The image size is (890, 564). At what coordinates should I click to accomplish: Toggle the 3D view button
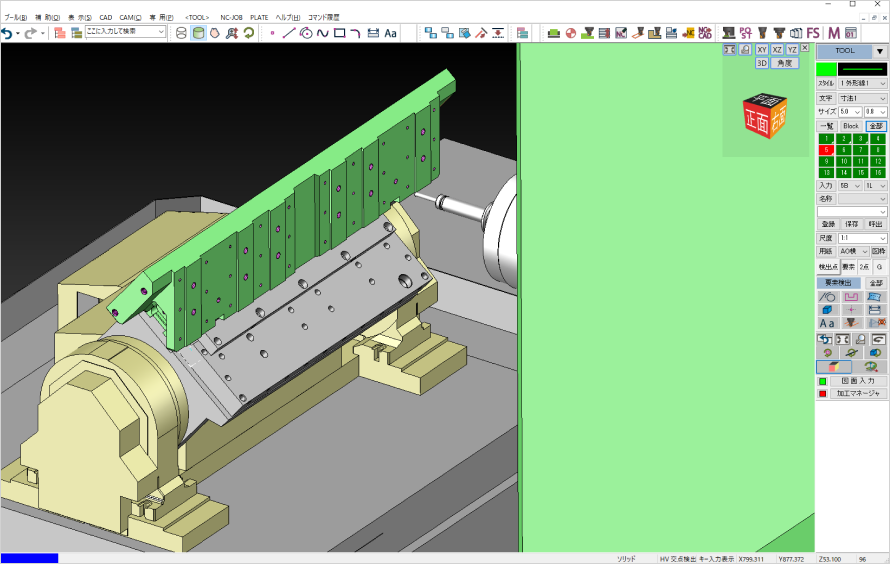[x=762, y=63]
